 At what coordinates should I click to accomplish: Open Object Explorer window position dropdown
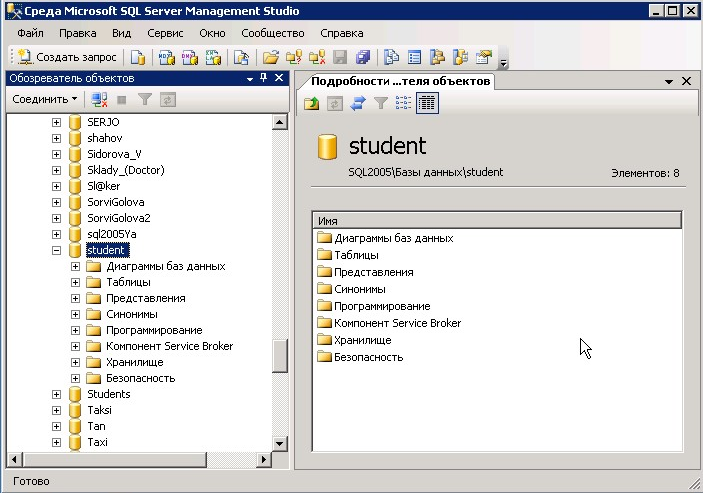(x=250, y=79)
